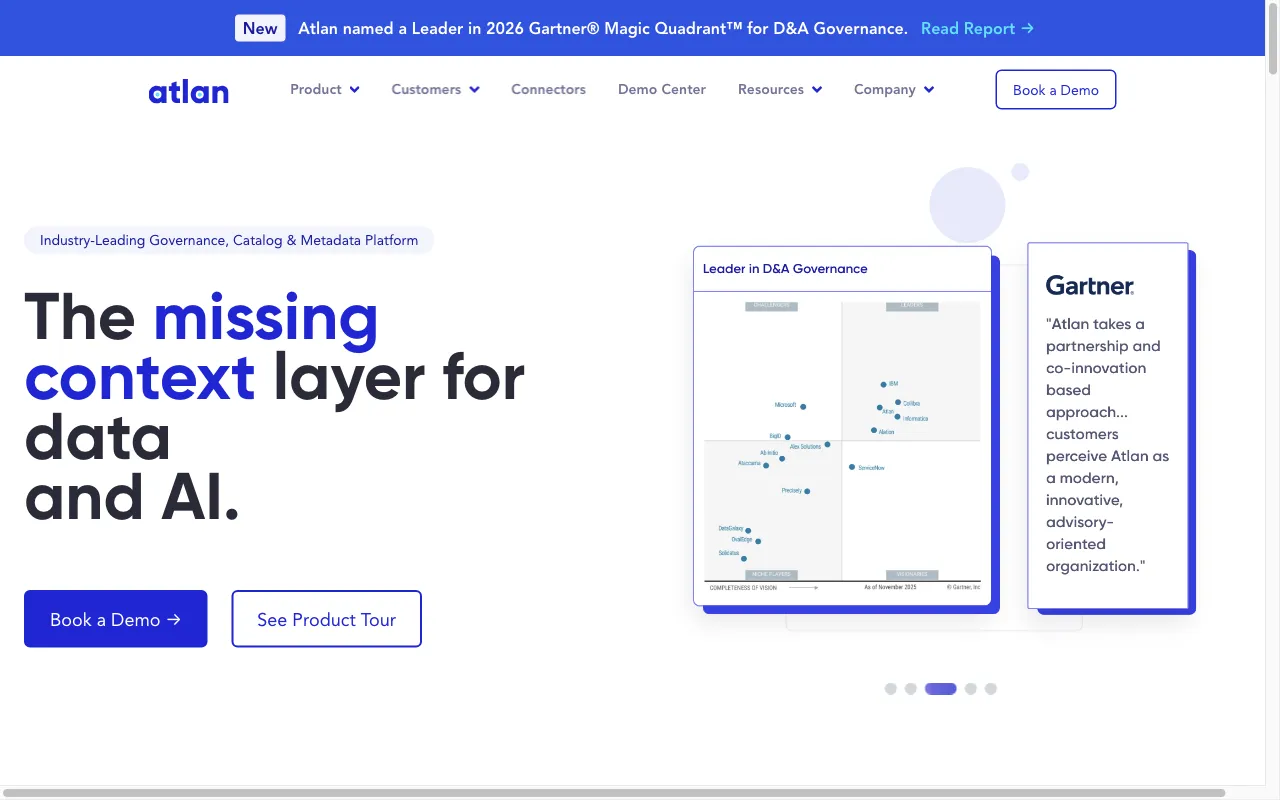This screenshot has height=800, width=1280.
Task: Click the VISIONARIES quadrant label in the chart
Action: coord(911,575)
